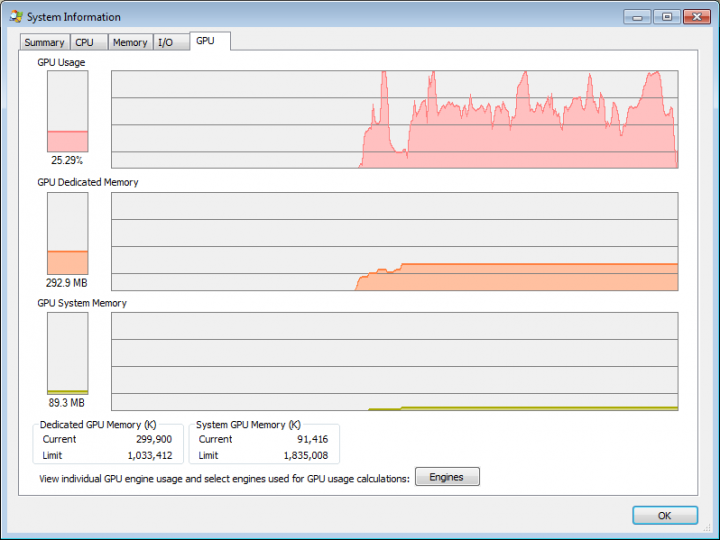Confirm with the OK button
The image size is (720, 540).
click(665, 515)
